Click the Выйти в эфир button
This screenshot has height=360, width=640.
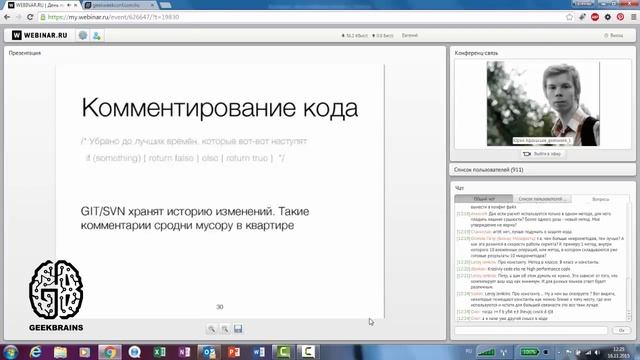click(x=542, y=154)
